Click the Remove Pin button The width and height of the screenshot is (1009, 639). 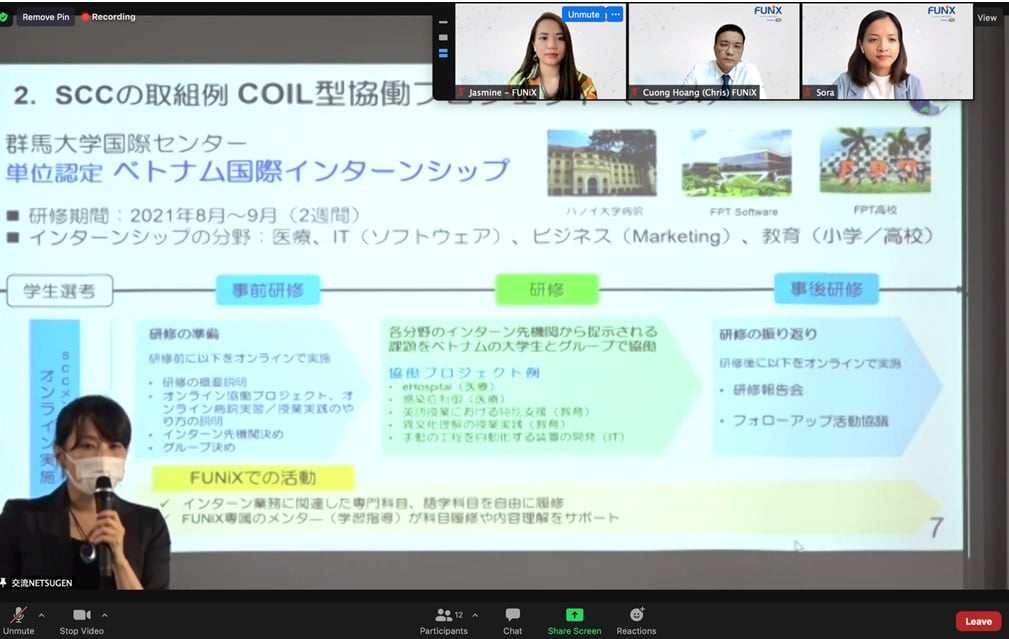(x=46, y=17)
